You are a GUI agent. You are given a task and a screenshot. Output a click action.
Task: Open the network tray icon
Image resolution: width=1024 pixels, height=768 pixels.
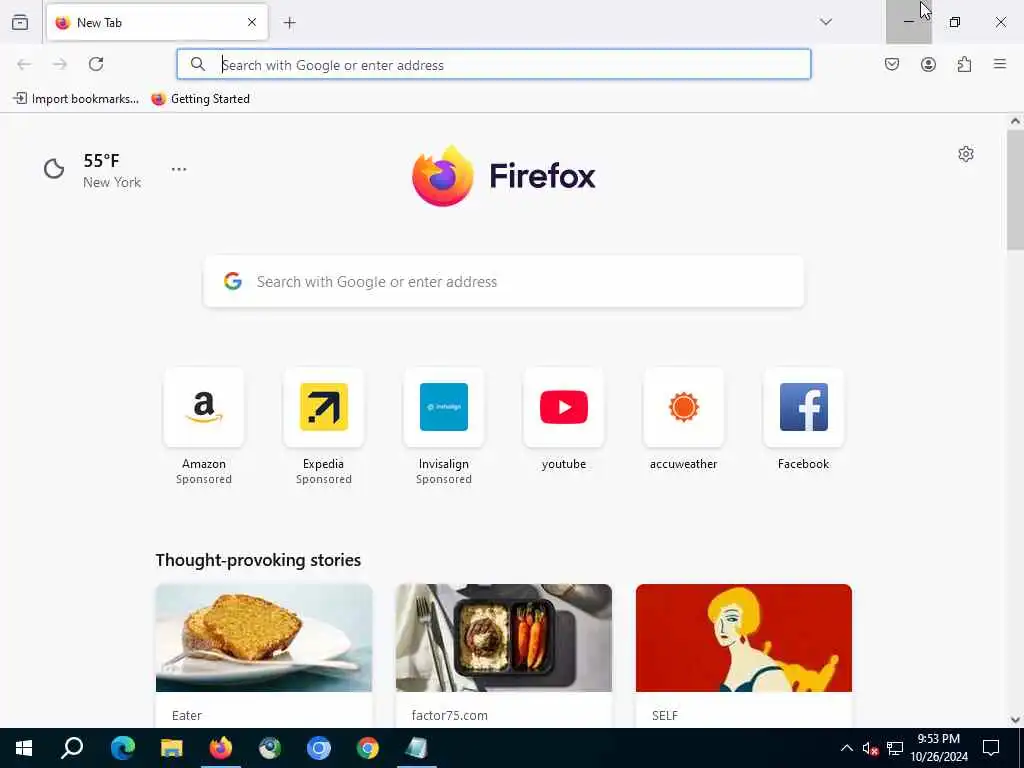click(x=895, y=748)
